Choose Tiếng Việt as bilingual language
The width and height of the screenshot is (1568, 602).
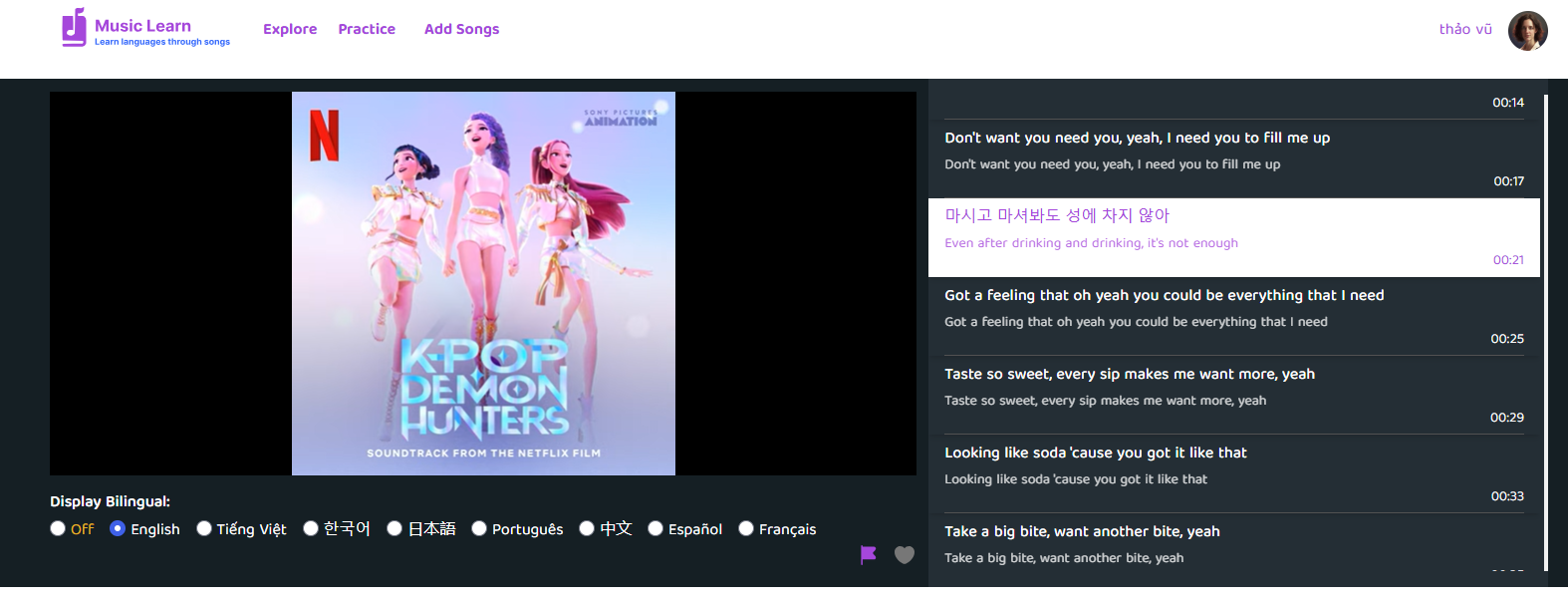point(204,528)
